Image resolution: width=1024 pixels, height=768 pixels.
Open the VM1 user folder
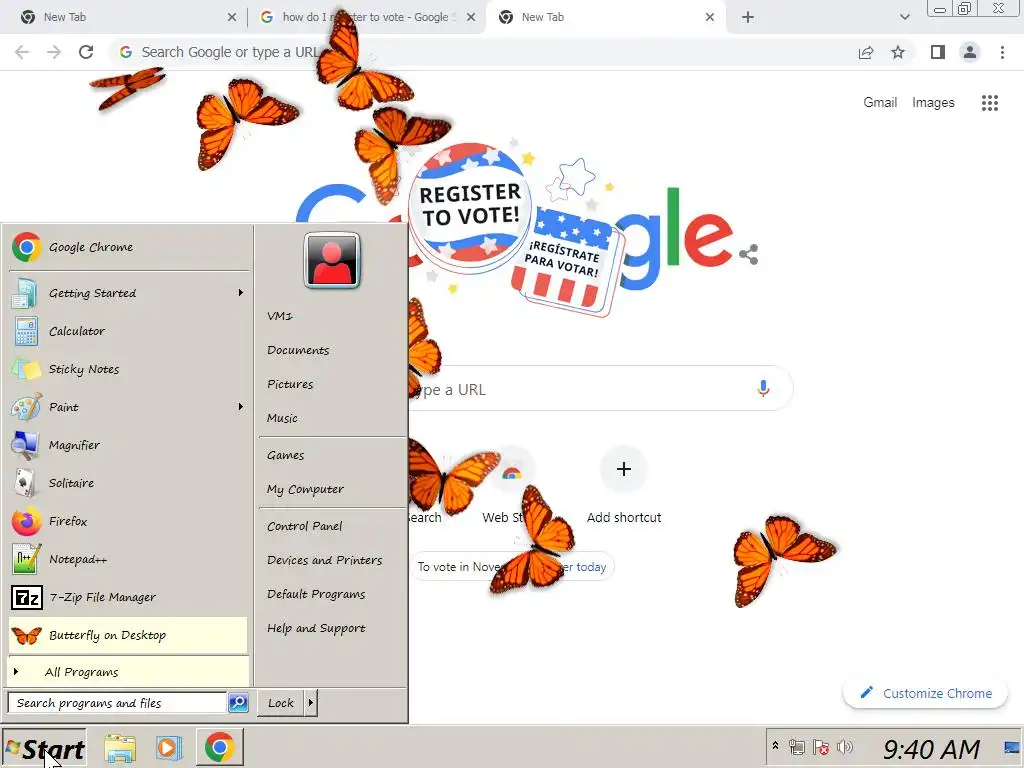point(280,316)
